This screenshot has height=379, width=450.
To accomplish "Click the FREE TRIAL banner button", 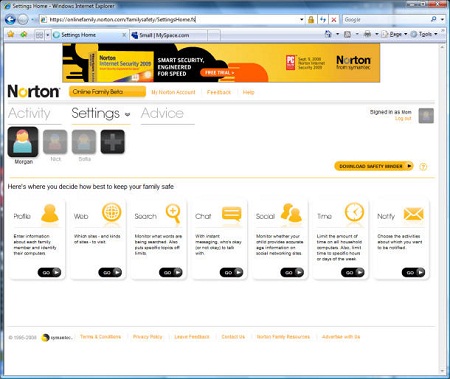I will coord(219,72).
